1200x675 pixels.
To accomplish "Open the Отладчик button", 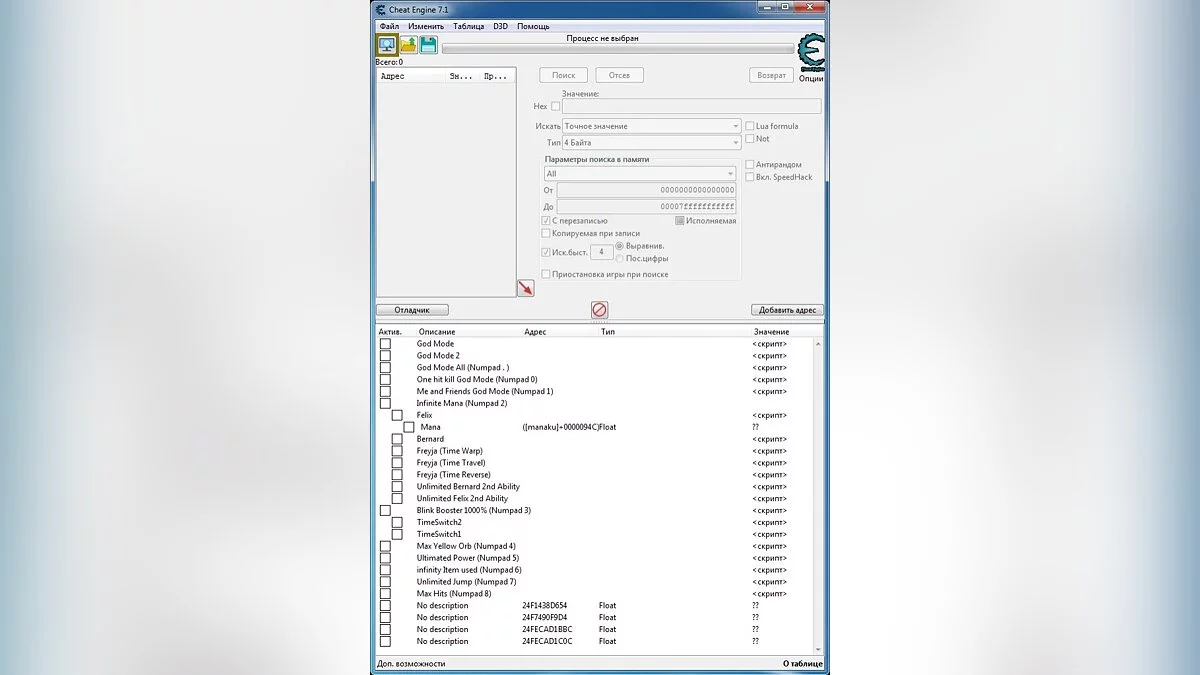I will tap(412, 310).
